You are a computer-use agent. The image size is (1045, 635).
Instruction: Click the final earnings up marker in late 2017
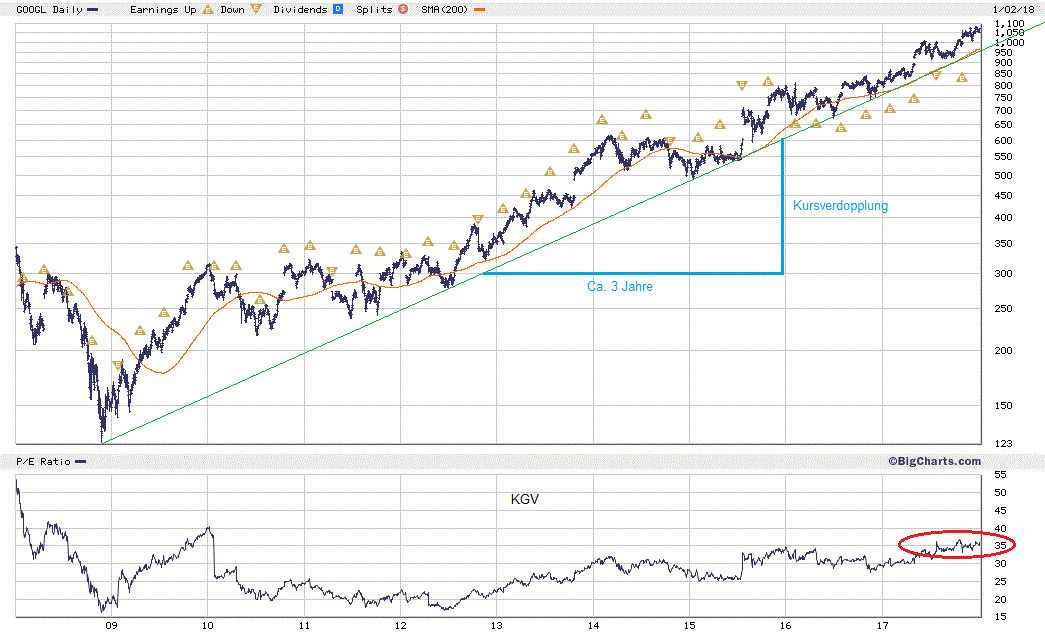(x=962, y=78)
